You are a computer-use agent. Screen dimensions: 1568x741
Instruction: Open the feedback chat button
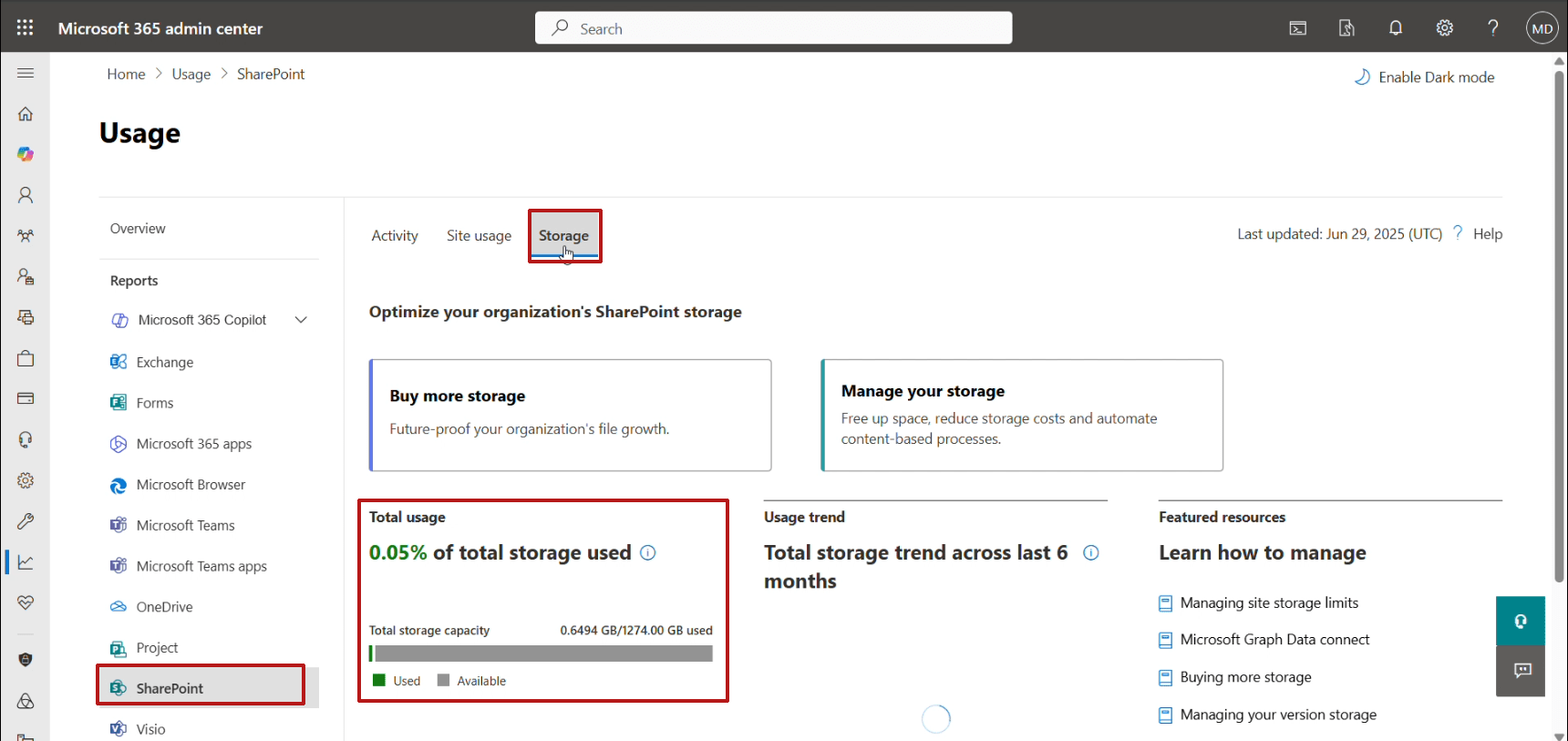coord(1521,671)
